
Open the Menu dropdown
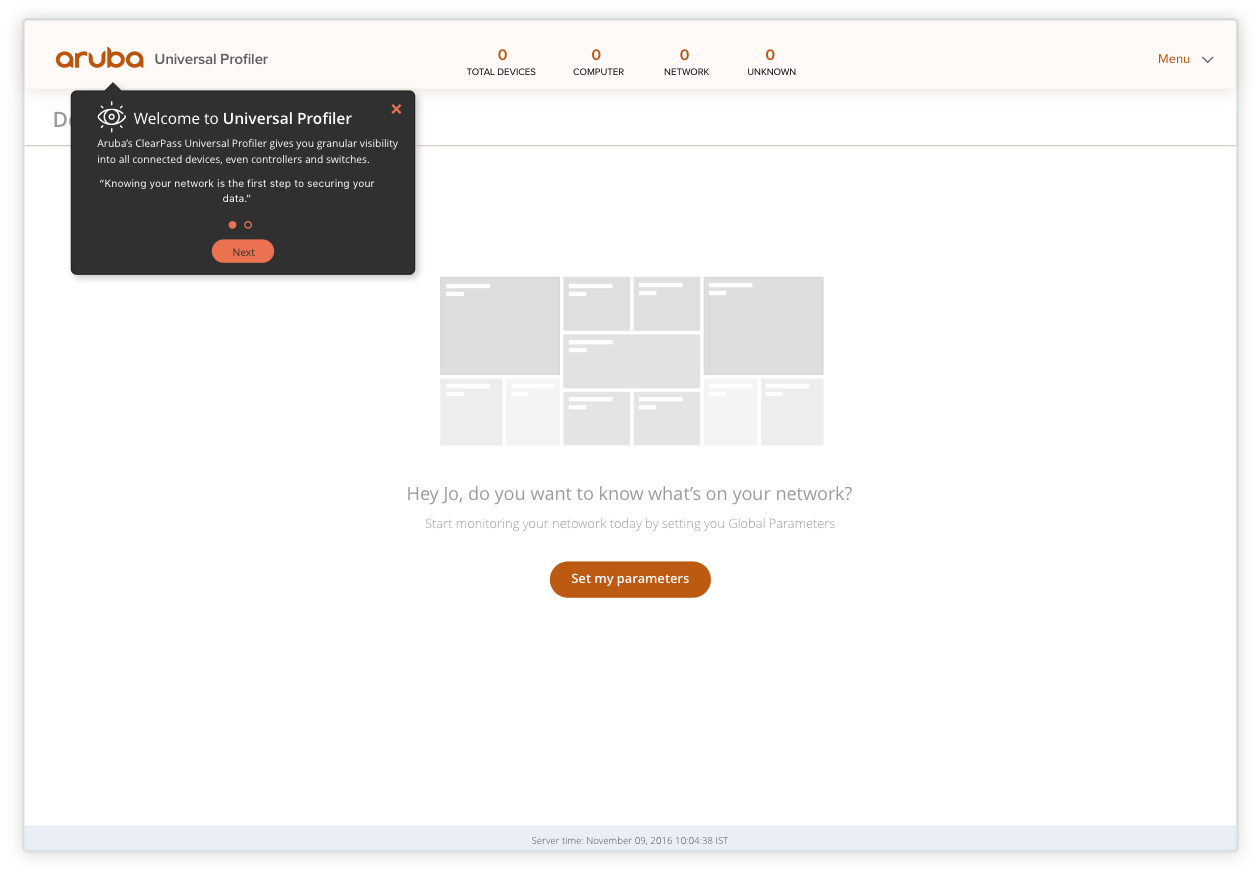[1174, 59]
